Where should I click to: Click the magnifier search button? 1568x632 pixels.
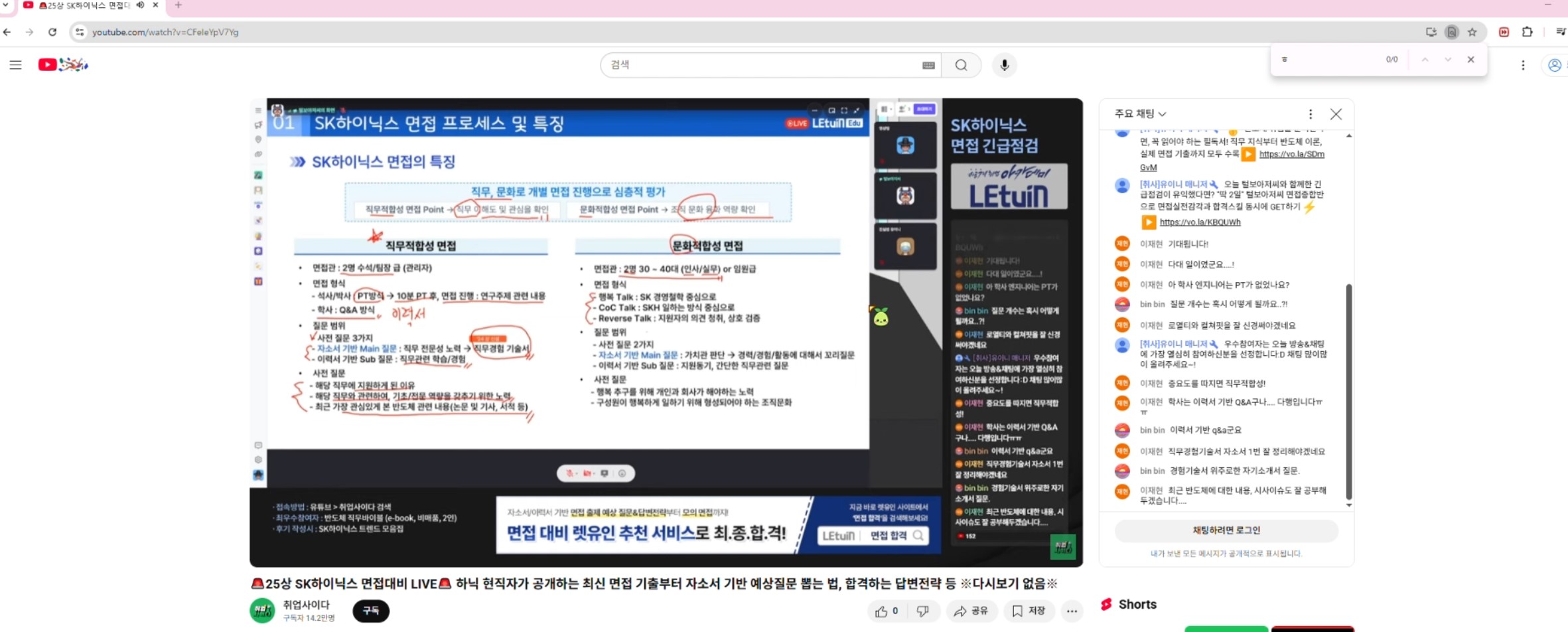[x=961, y=65]
